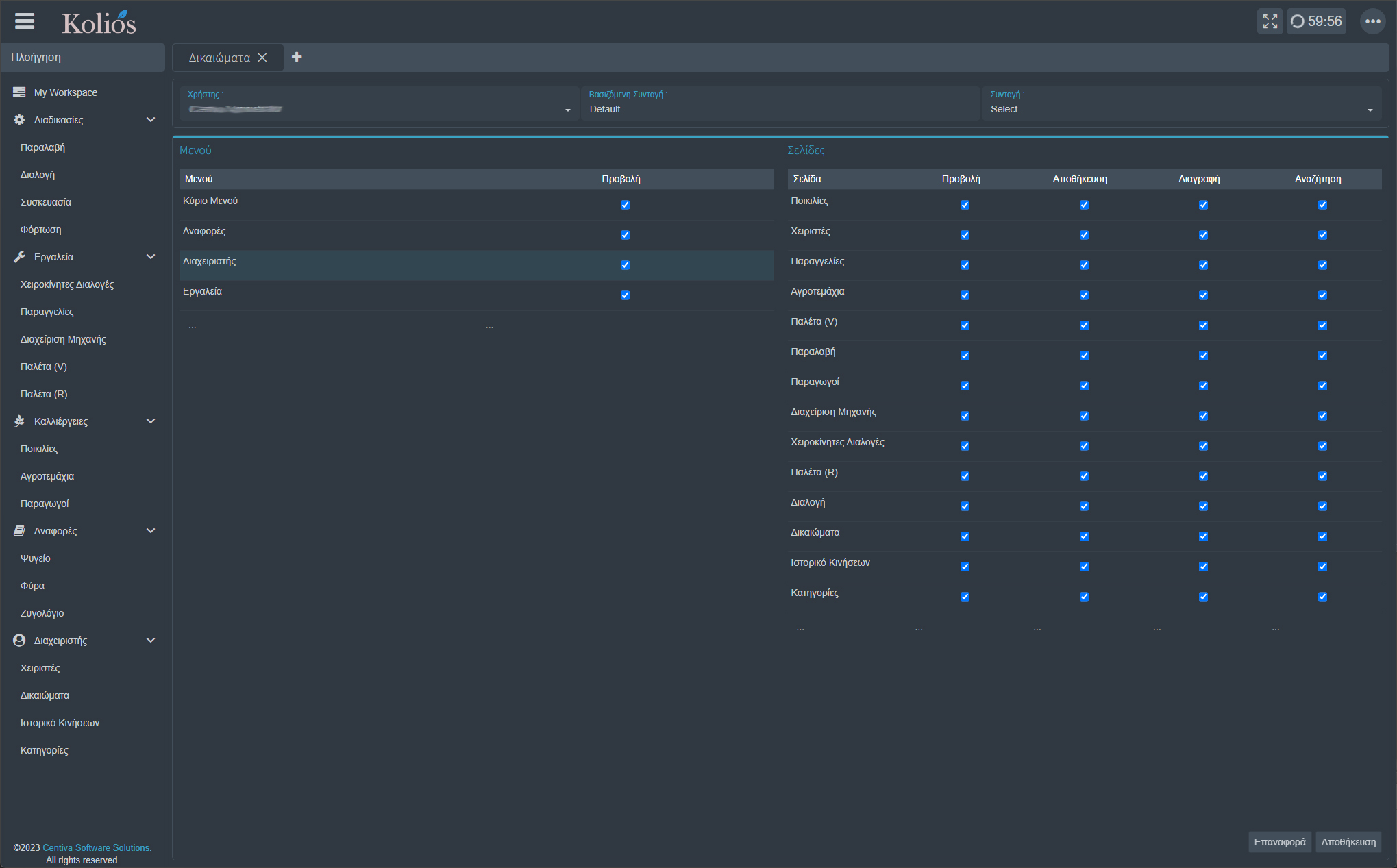Toggle Διαγραφή for Παραγγελίες page
The image size is (1397, 868).
tap(1203, 264)
